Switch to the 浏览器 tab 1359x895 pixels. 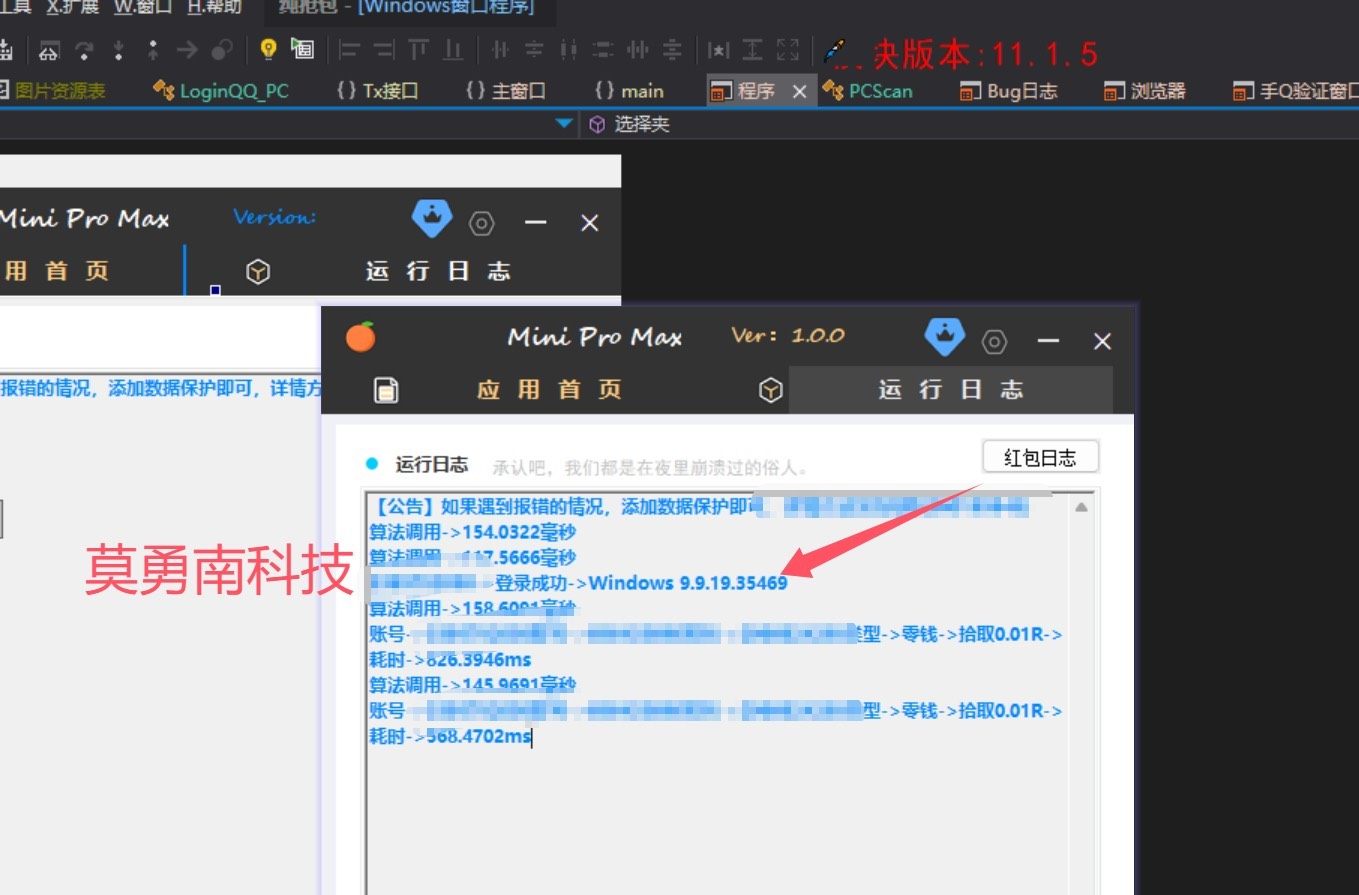coord(1145,91)
